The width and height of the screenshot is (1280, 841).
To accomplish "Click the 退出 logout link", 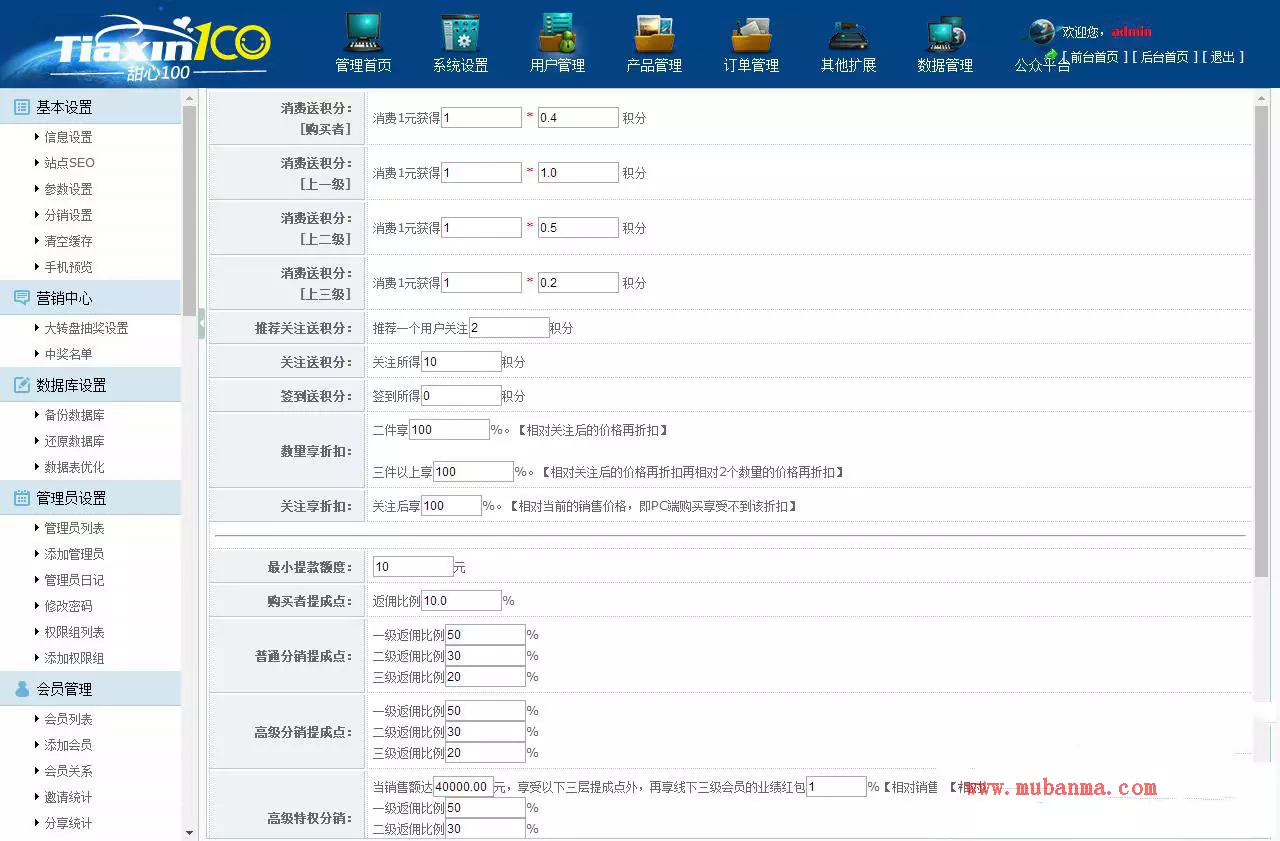I will 1222,57.
